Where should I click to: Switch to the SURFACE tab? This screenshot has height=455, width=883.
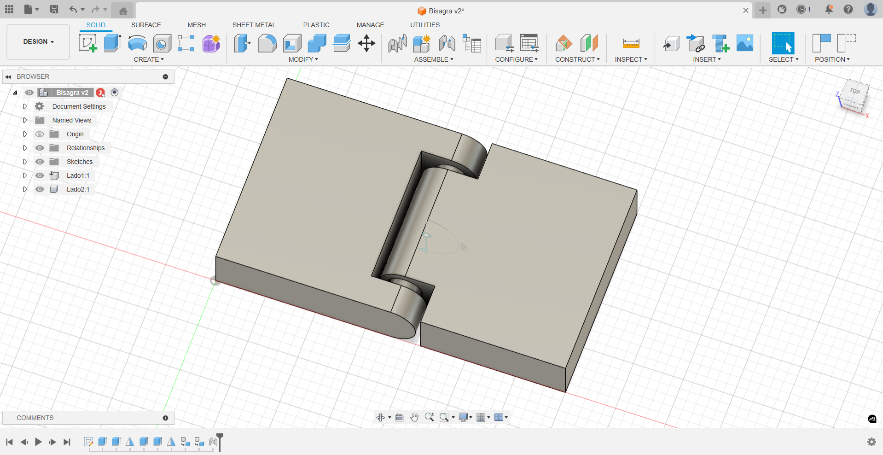click(146, 25)
